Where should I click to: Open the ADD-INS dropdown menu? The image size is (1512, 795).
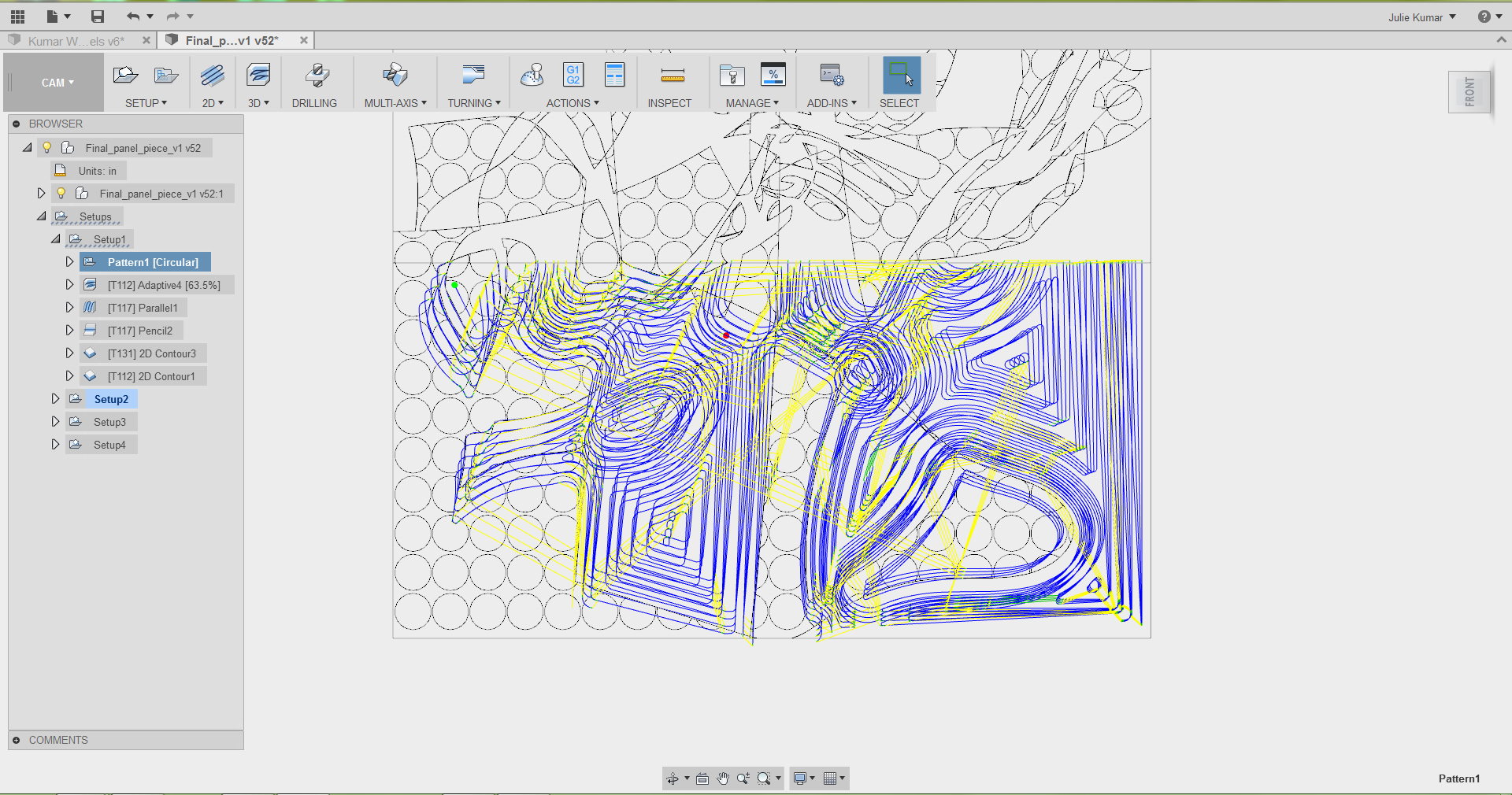pyautogui.click(x=832, y=103)
